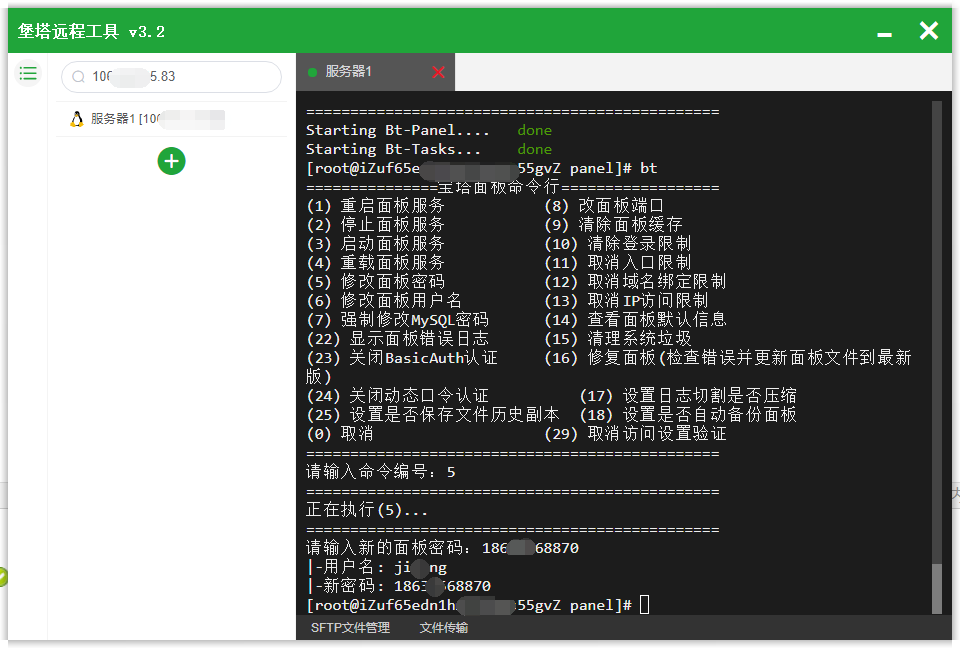960x648 pixels.
Task: Close the 堡塔远程工具 window
Action: [929, 31]
